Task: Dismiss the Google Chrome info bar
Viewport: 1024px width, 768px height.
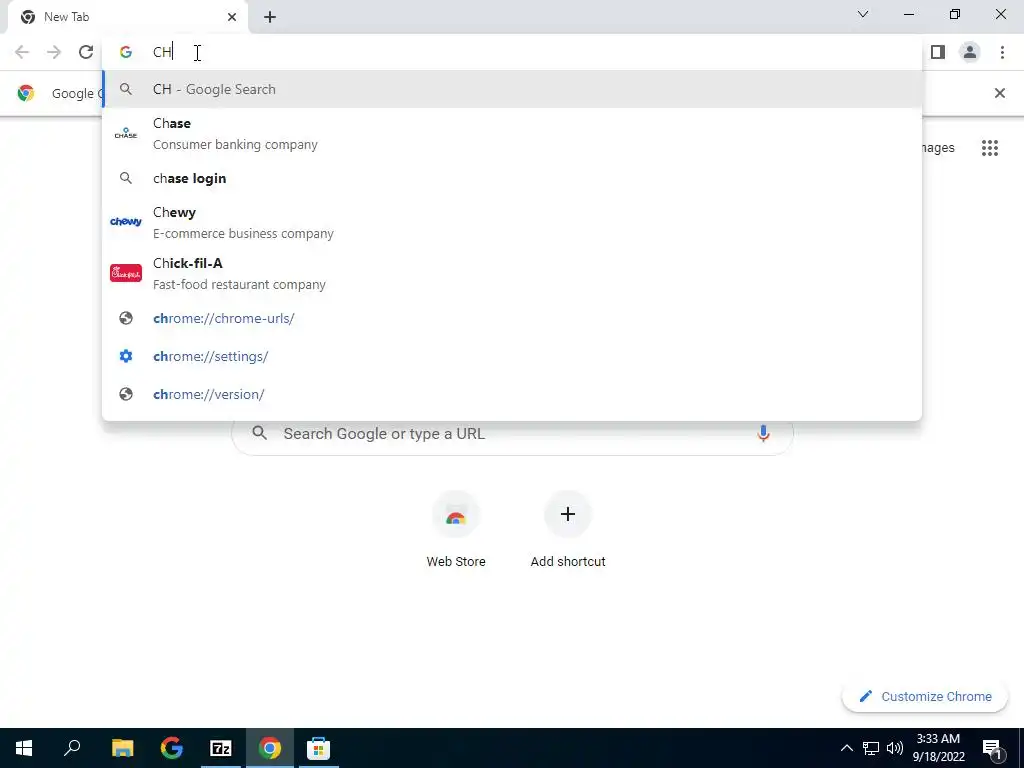Action: click(x=1000, y=93)
